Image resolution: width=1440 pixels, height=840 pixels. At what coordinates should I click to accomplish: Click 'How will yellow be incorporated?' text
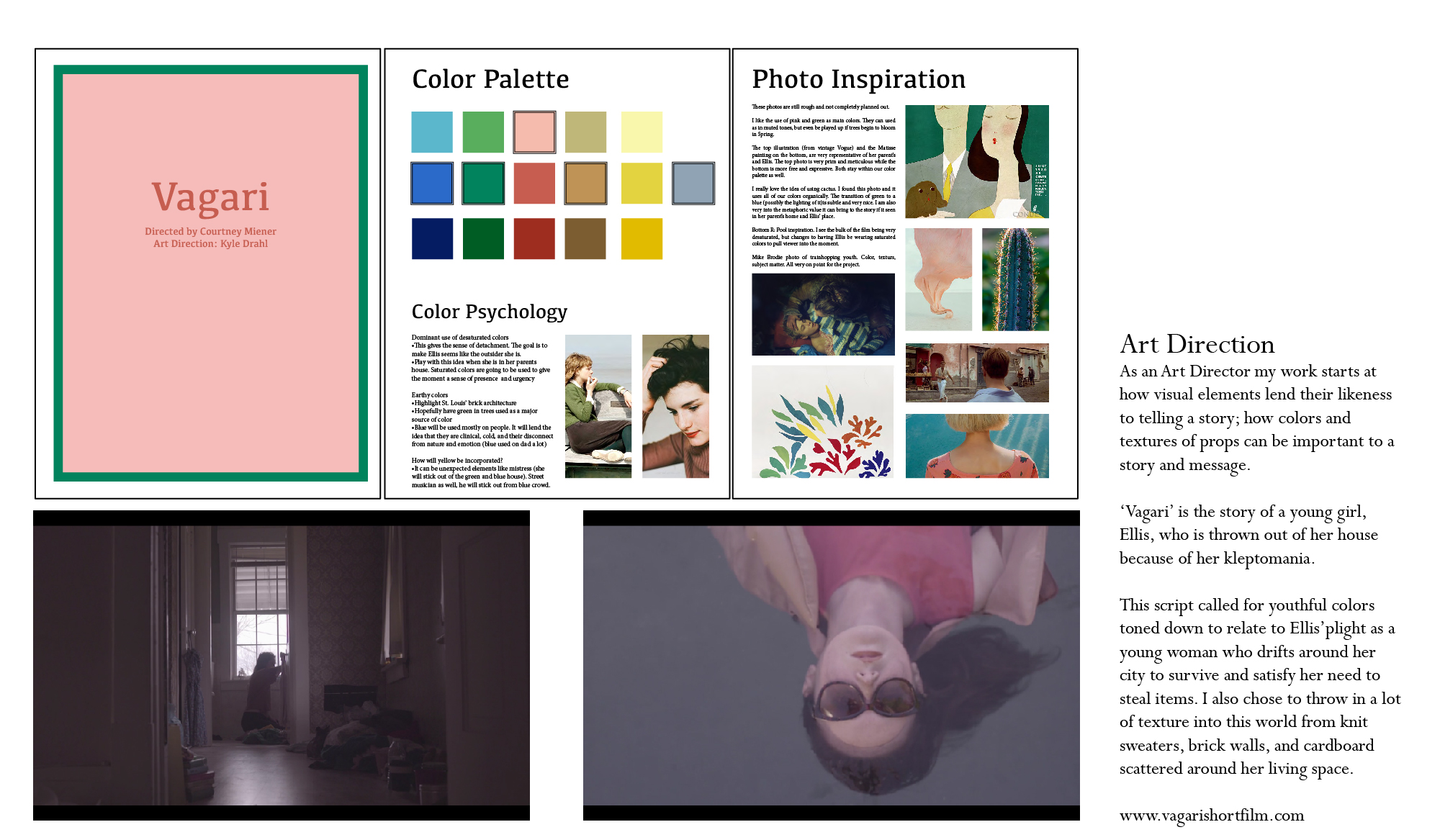click(457, 461)
